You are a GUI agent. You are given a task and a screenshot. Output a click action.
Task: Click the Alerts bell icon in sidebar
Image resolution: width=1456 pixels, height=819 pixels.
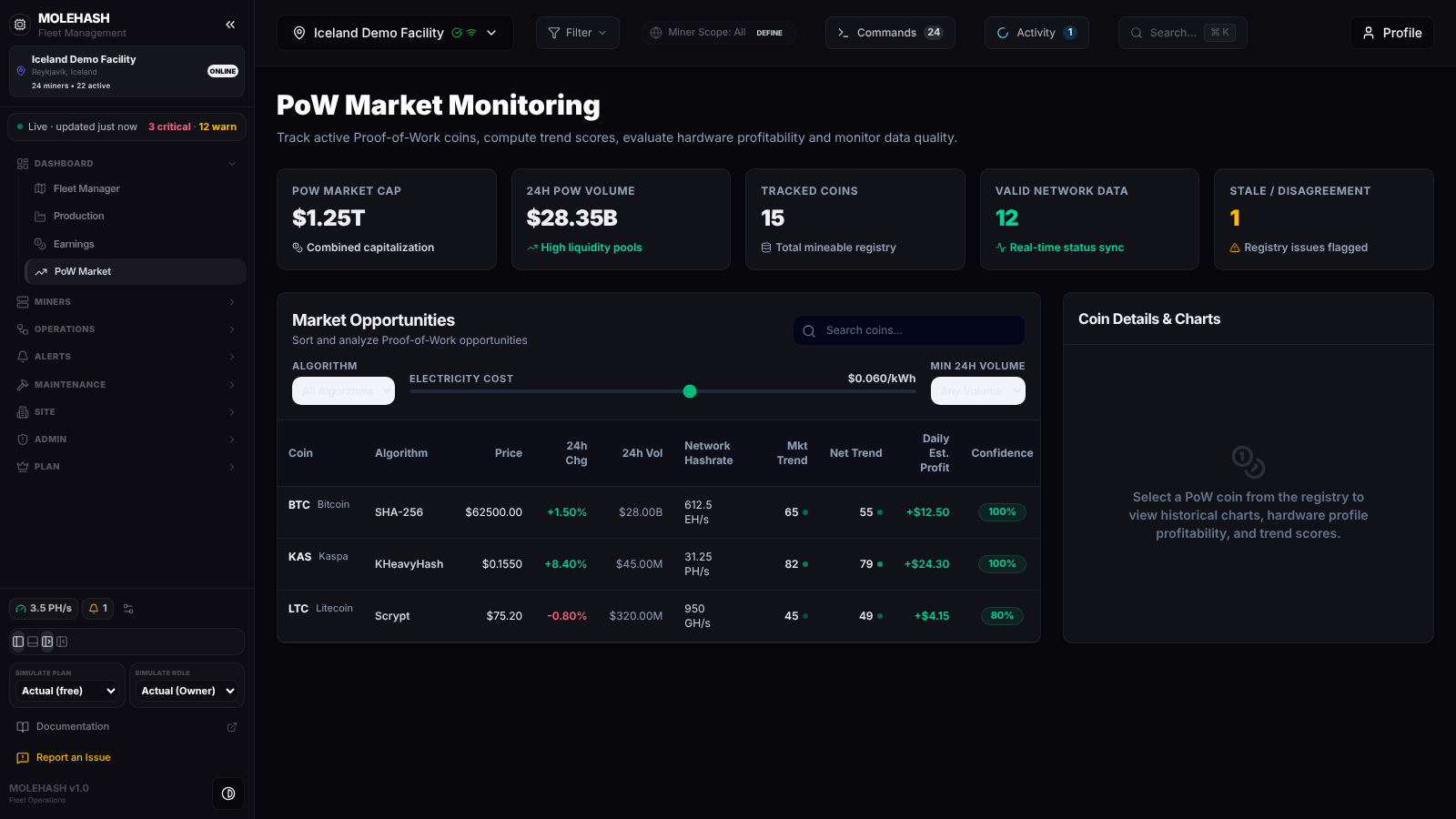click(23, 357)
